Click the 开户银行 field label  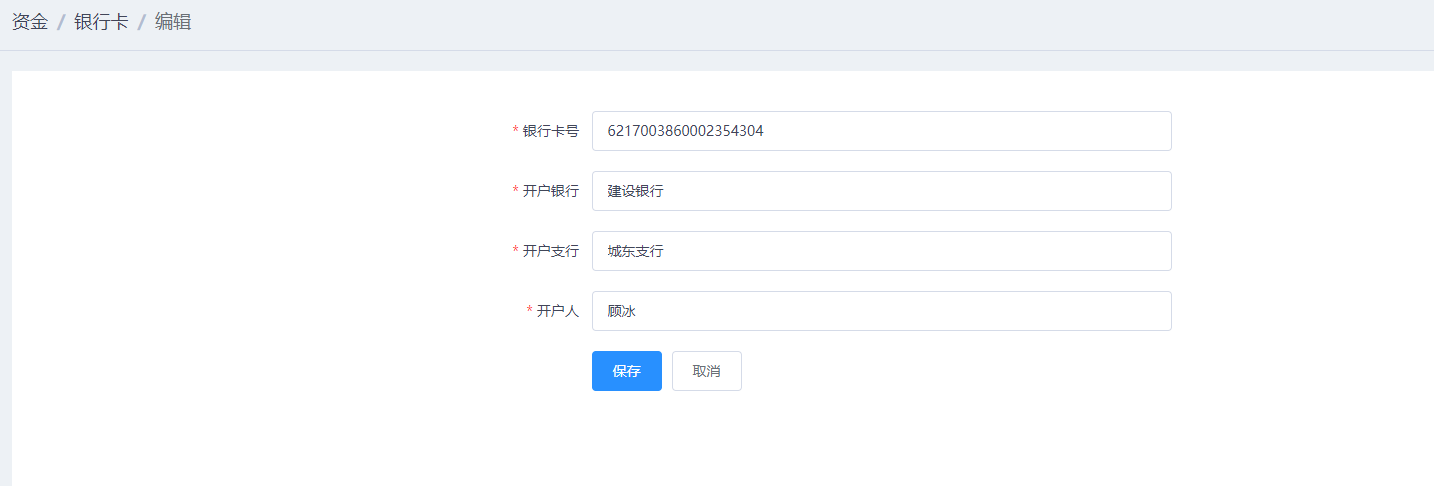click(x=550, y=191)
